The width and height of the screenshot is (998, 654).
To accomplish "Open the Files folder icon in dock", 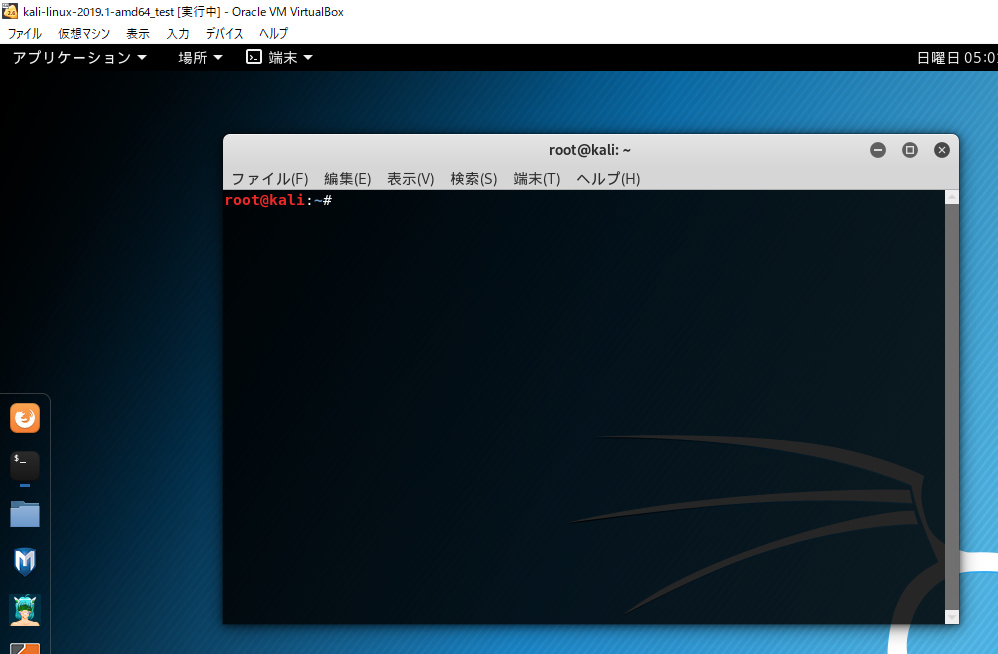I will [x=25, y=514].
